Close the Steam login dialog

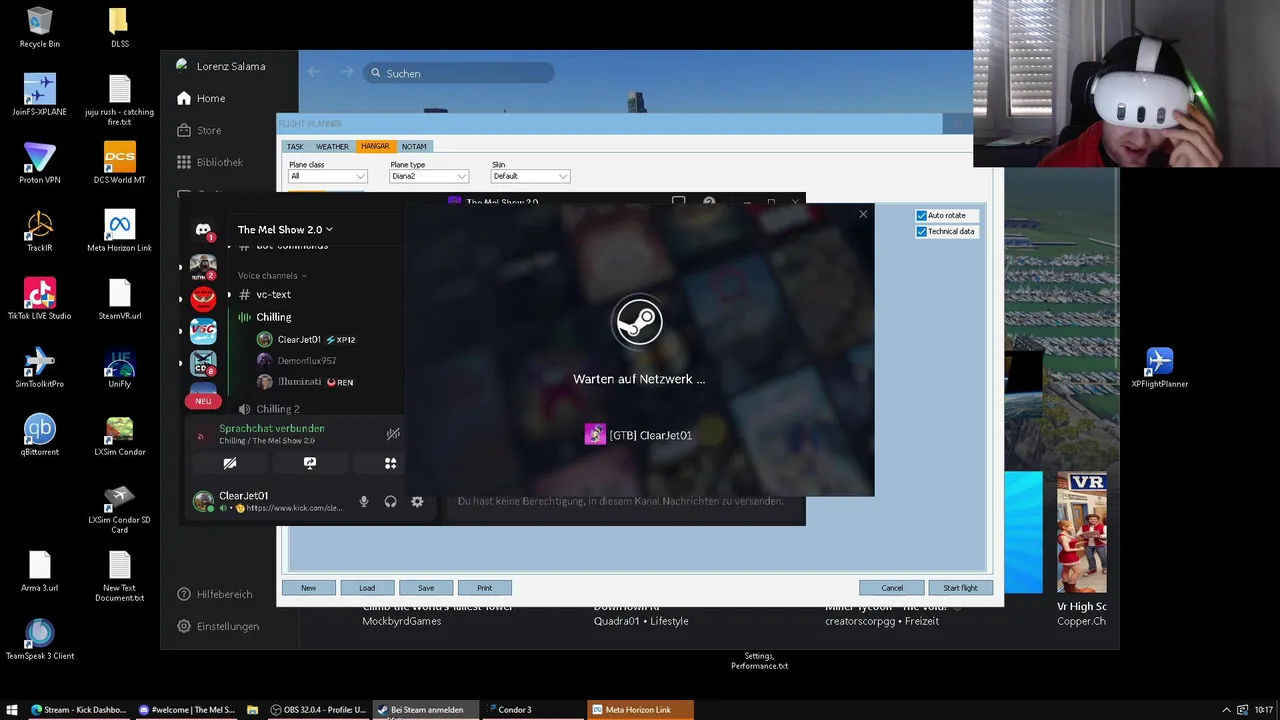tap(863, 214)
